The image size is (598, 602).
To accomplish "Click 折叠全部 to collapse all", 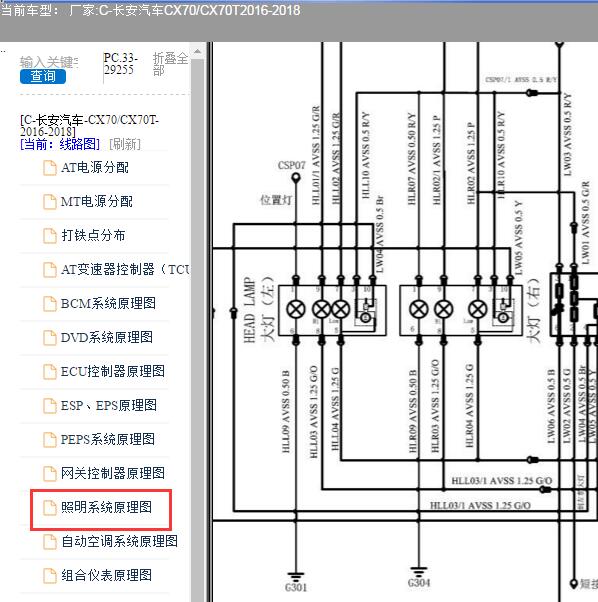I will (170, 64).
